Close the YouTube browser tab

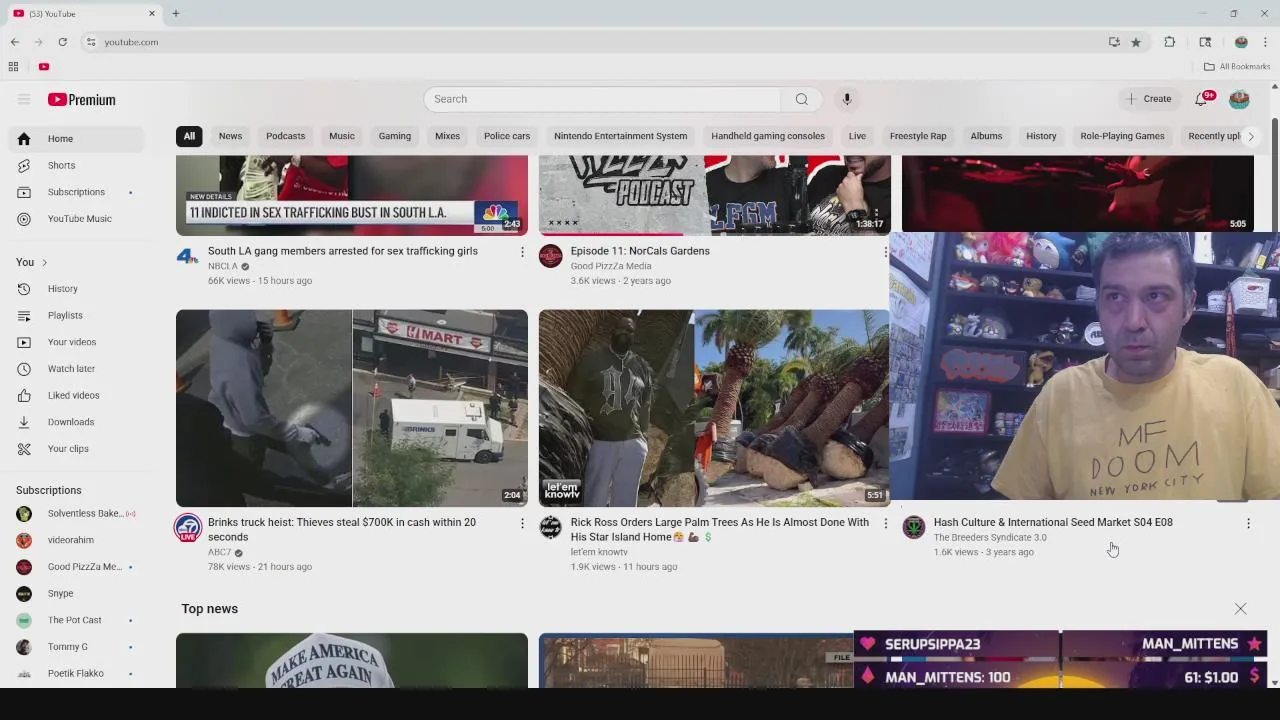coord(152,14)
